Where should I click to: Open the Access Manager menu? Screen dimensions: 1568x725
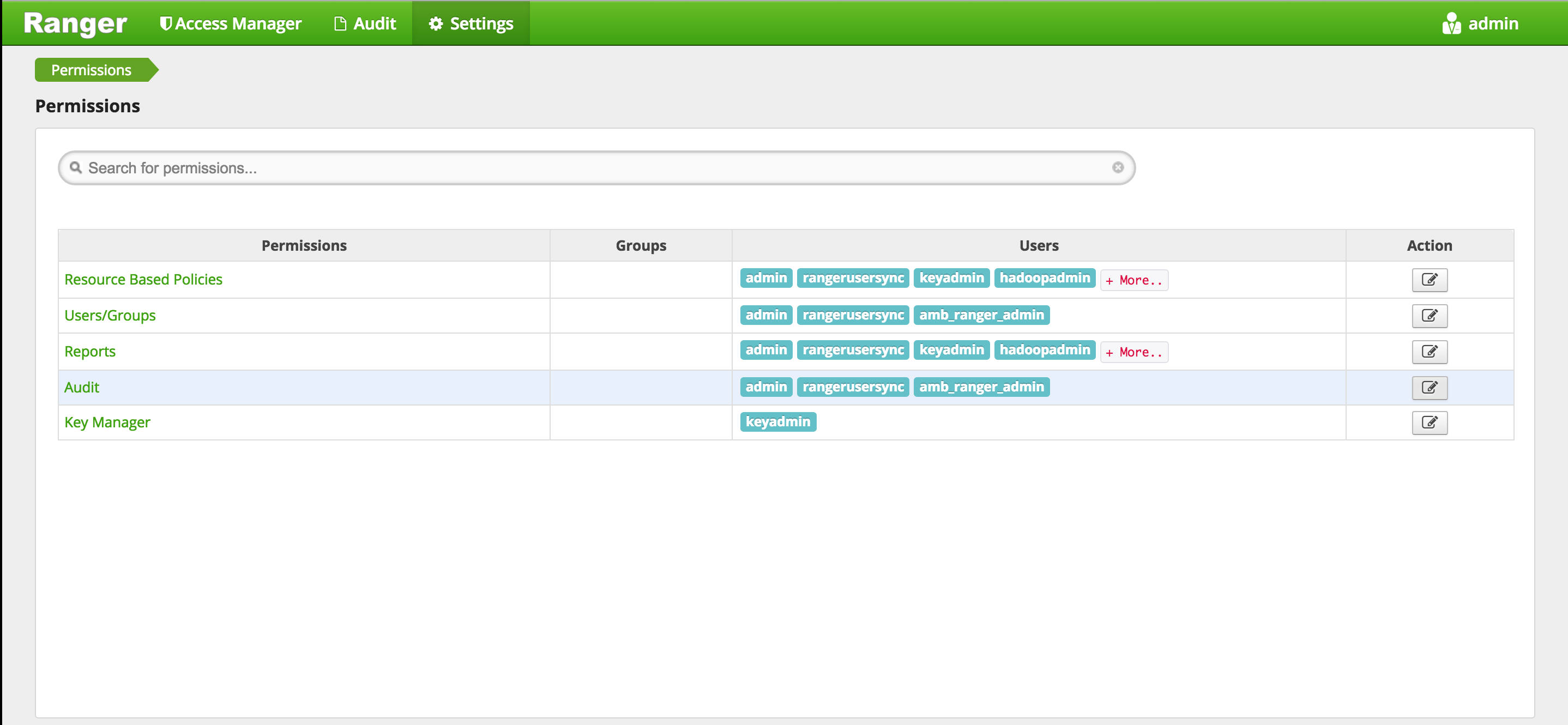coord(231,24)
